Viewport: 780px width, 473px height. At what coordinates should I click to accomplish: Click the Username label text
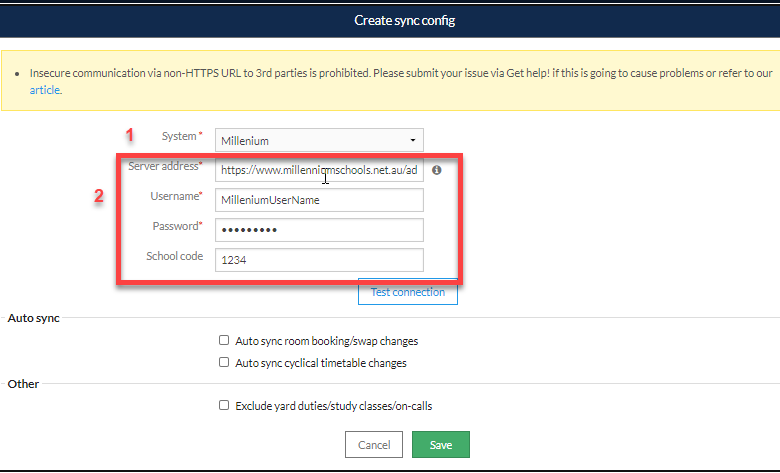pos(175,196)
